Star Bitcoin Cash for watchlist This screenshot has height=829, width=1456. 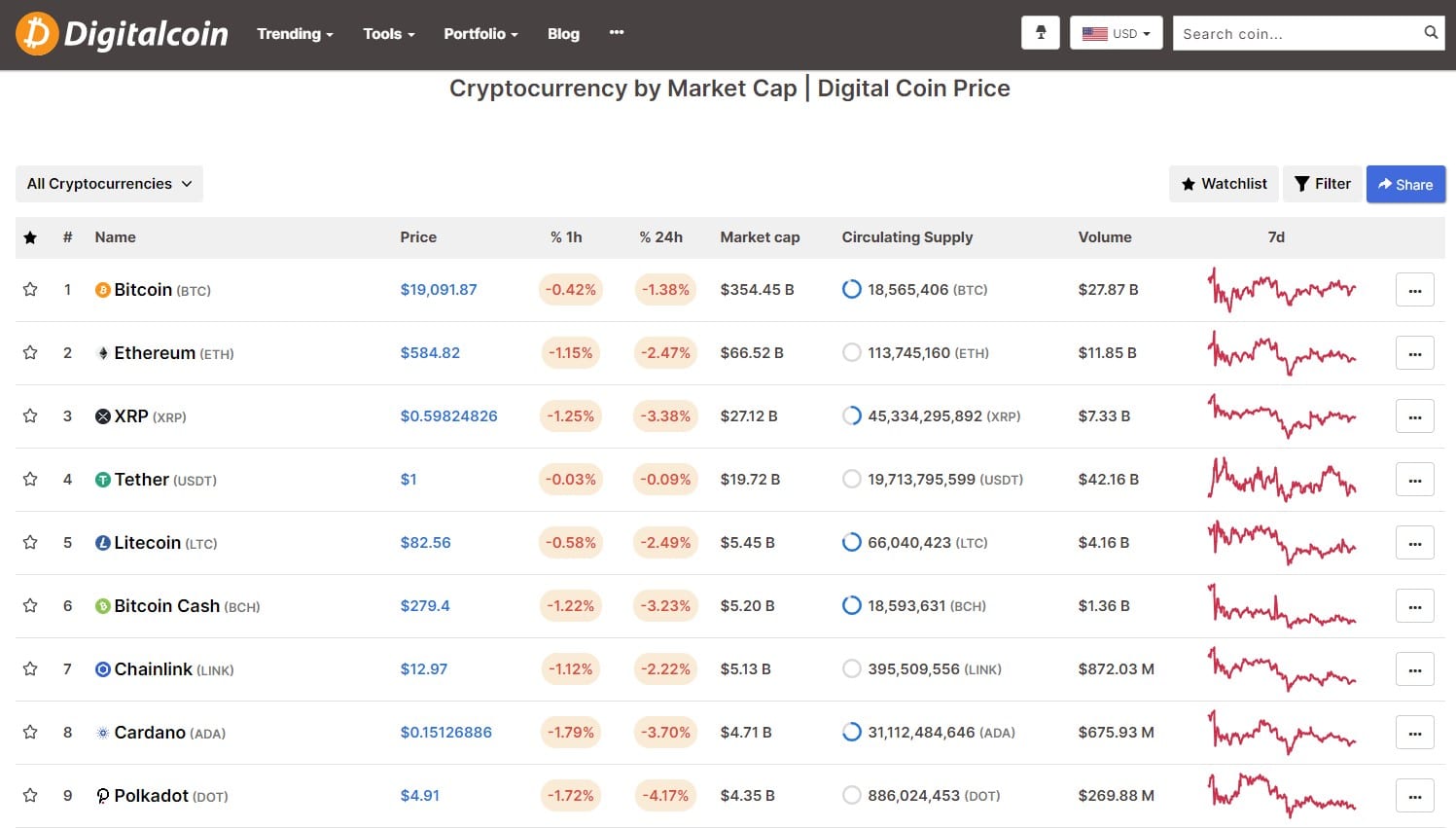30,606
